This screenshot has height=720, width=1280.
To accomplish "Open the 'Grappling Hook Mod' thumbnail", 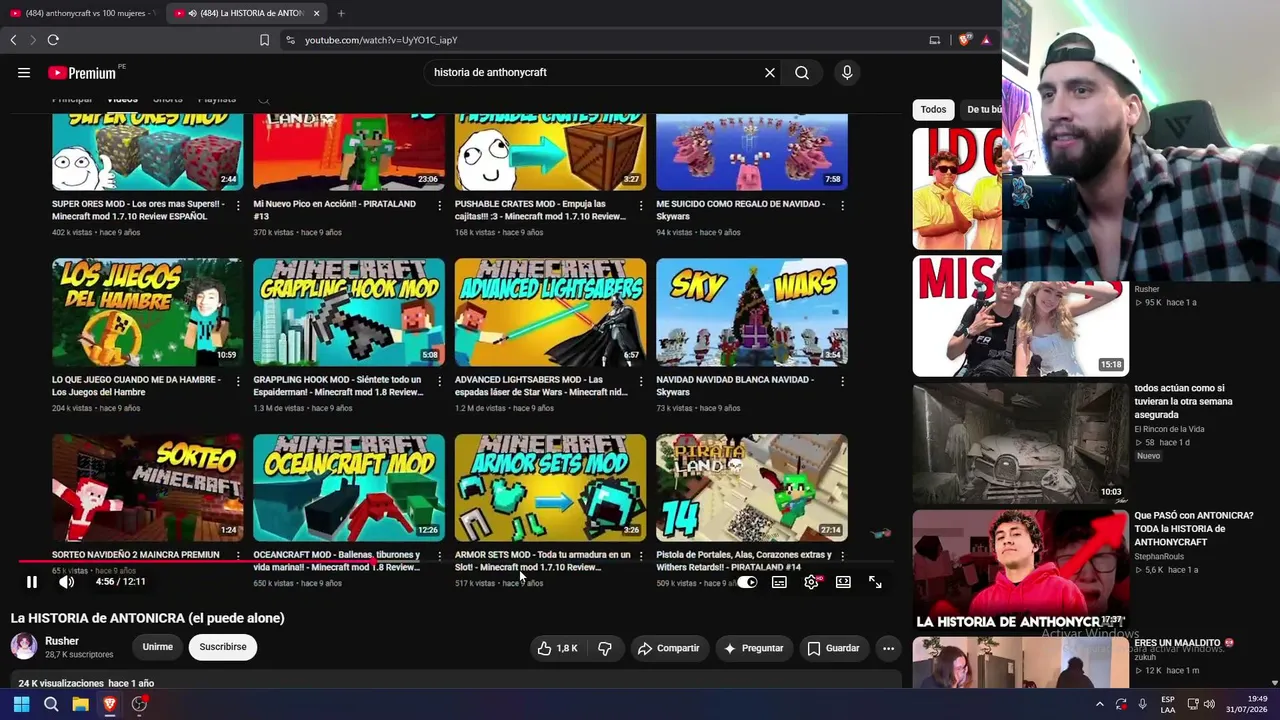I will (349, 312).
